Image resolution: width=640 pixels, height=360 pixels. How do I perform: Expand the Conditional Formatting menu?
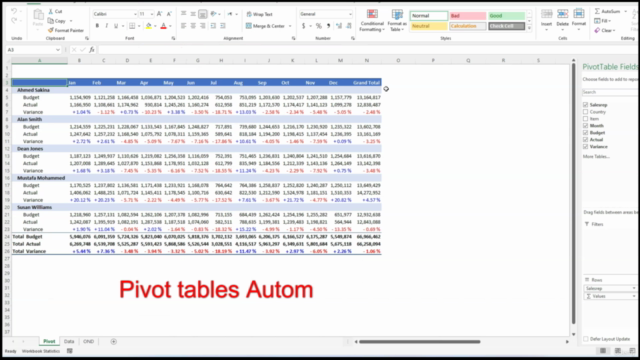click(372, 20)
